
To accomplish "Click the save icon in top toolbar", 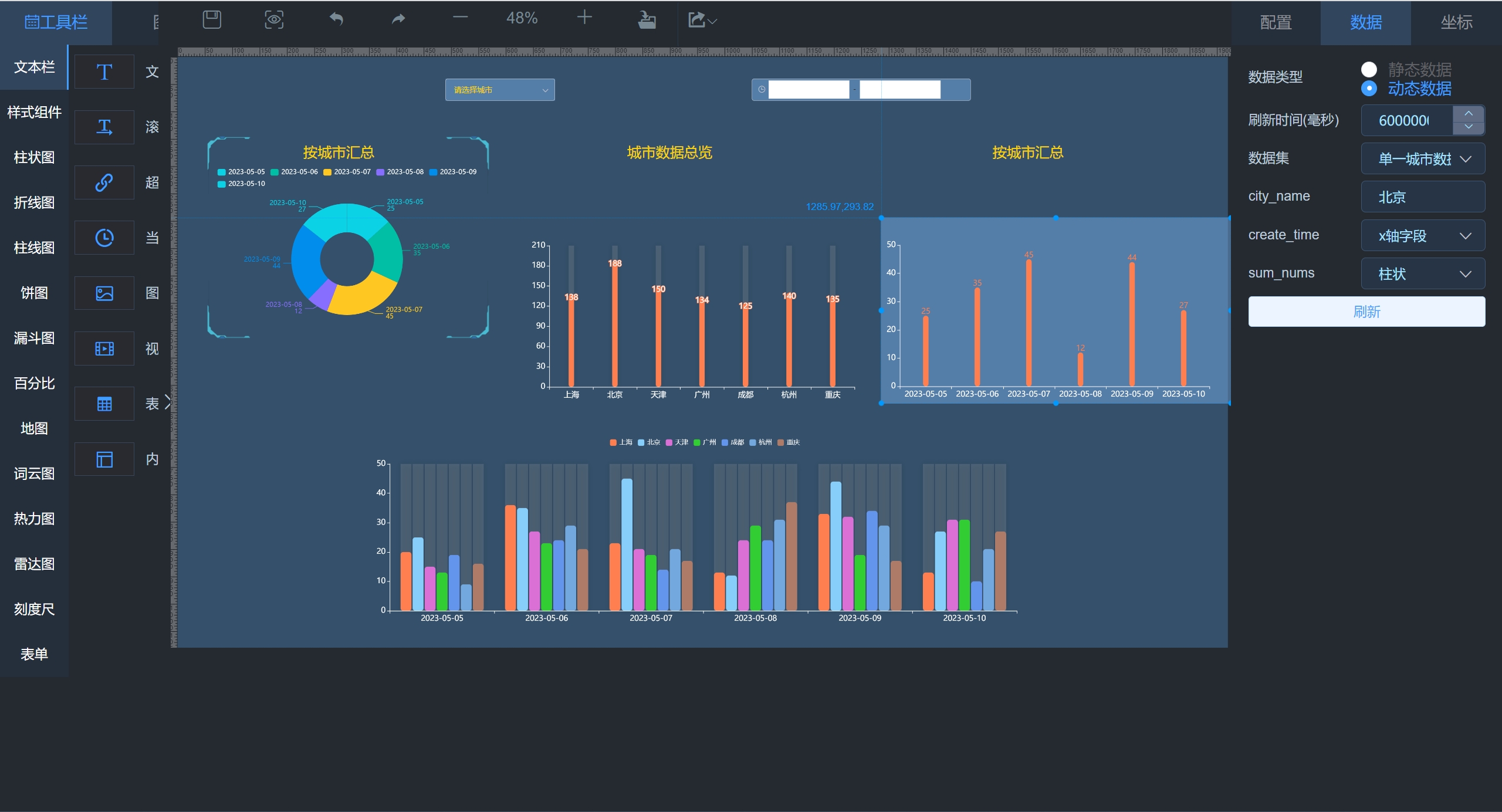I will pos(212,19).
